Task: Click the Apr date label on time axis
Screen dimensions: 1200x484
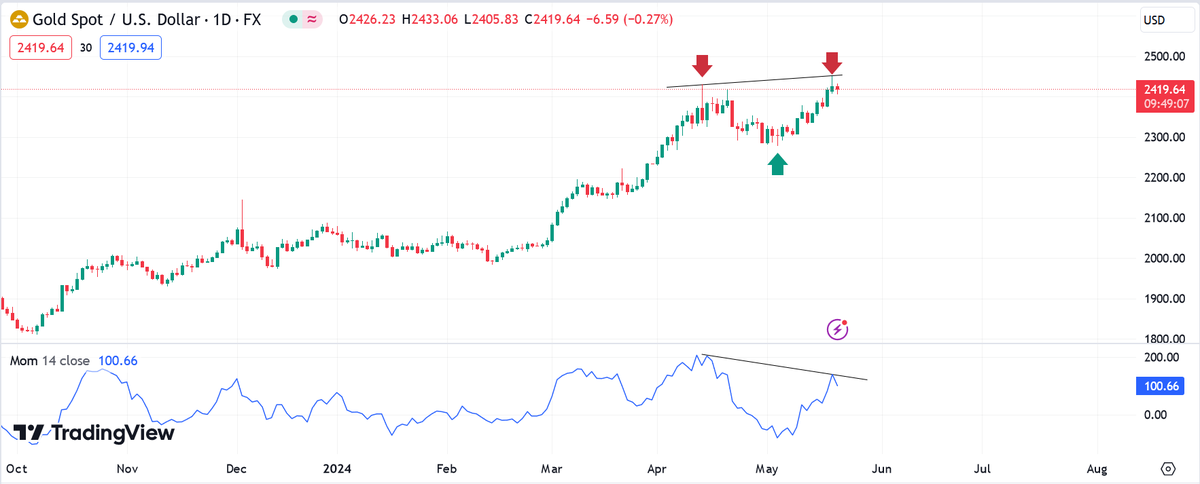Action: [x=659, y=467]
